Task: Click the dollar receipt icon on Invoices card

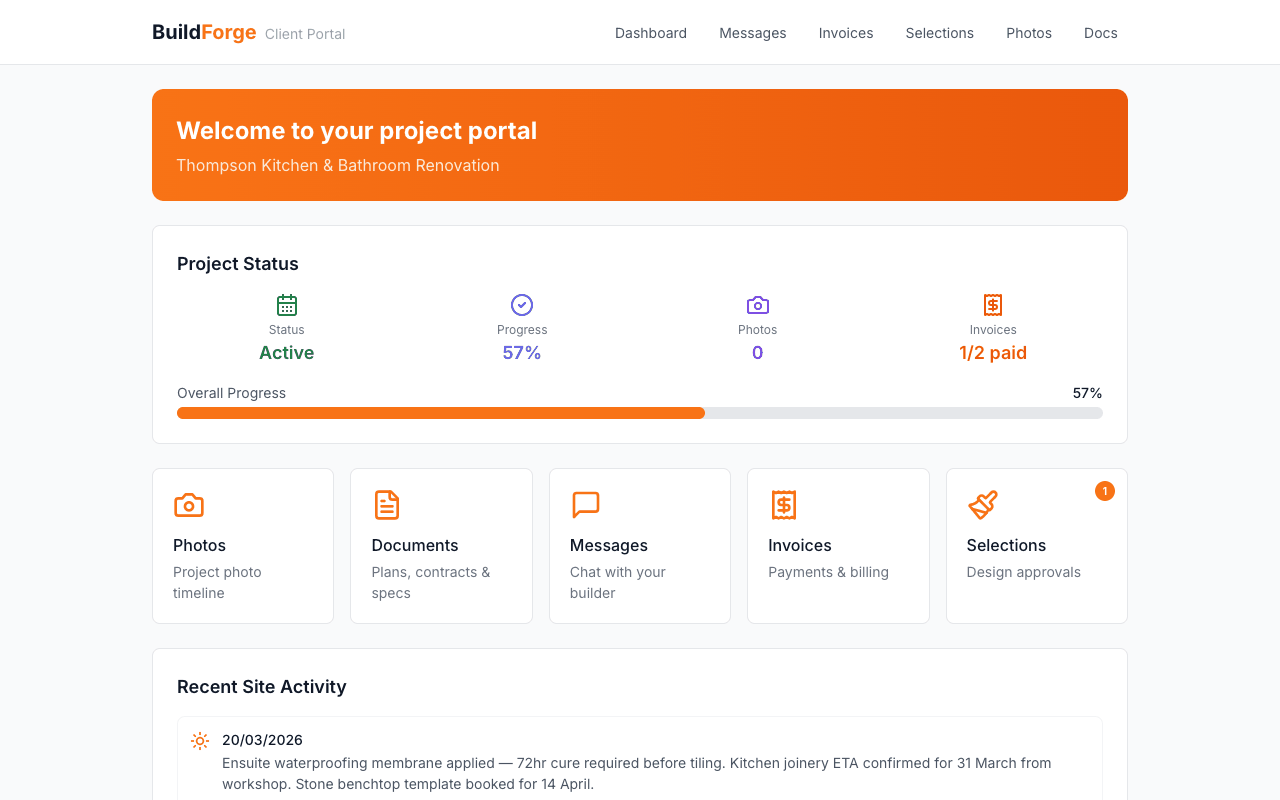Action: coord(784,505)
